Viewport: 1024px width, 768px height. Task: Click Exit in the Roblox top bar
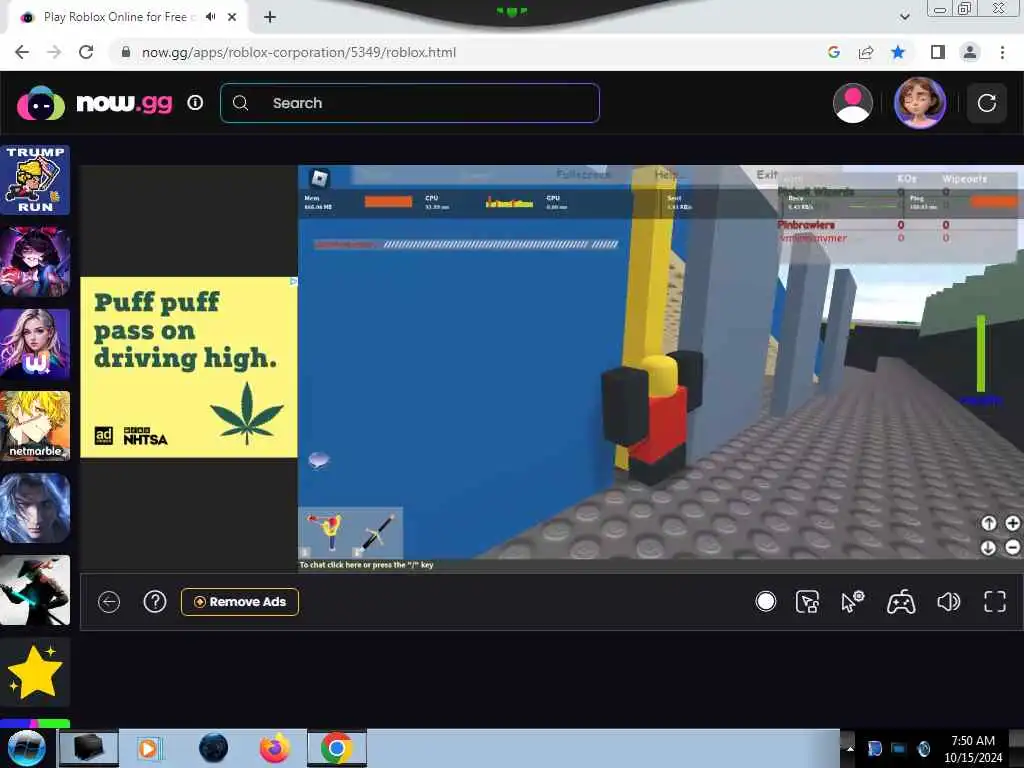tap(767, 174)
